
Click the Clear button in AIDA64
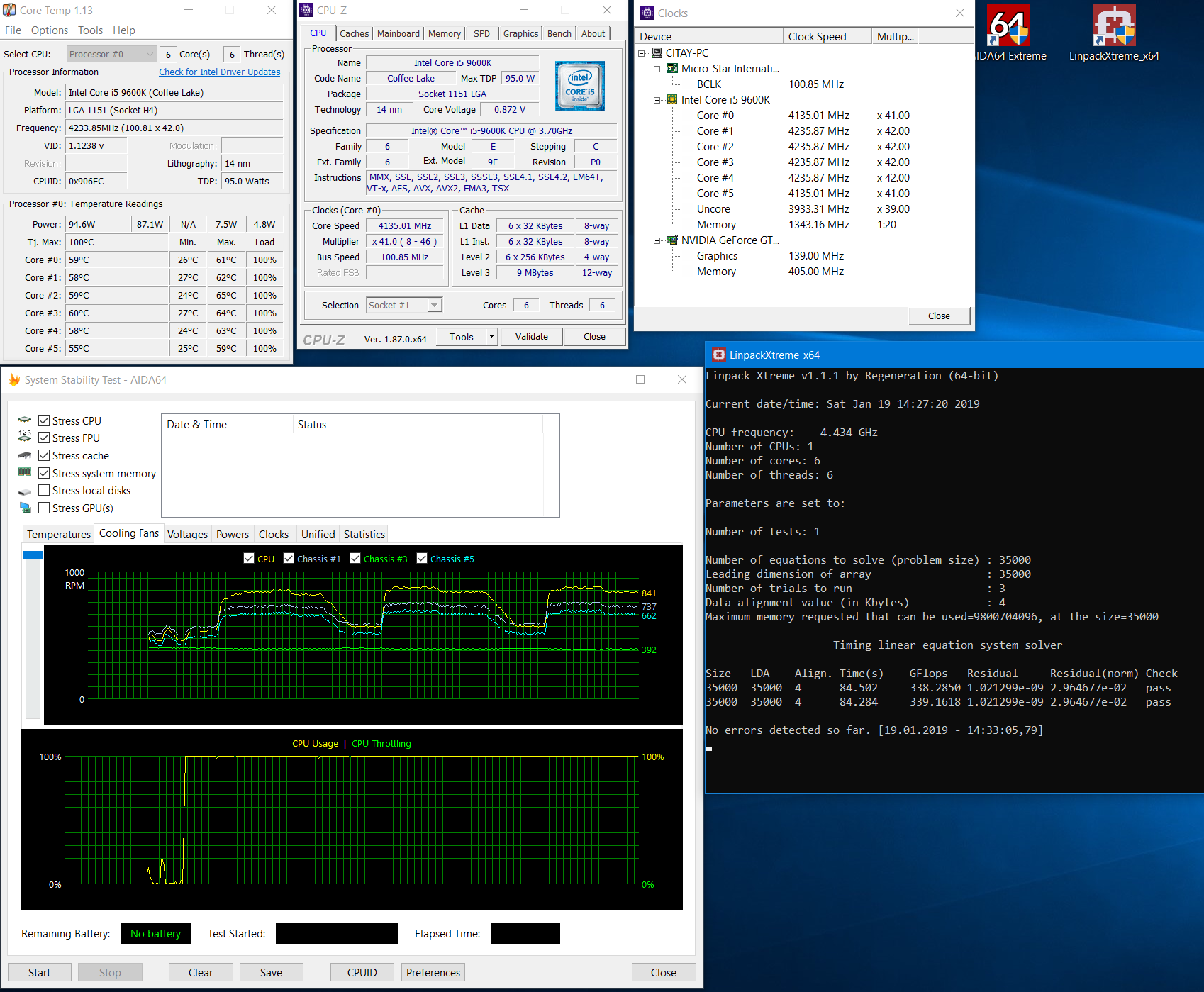(201, 972)
